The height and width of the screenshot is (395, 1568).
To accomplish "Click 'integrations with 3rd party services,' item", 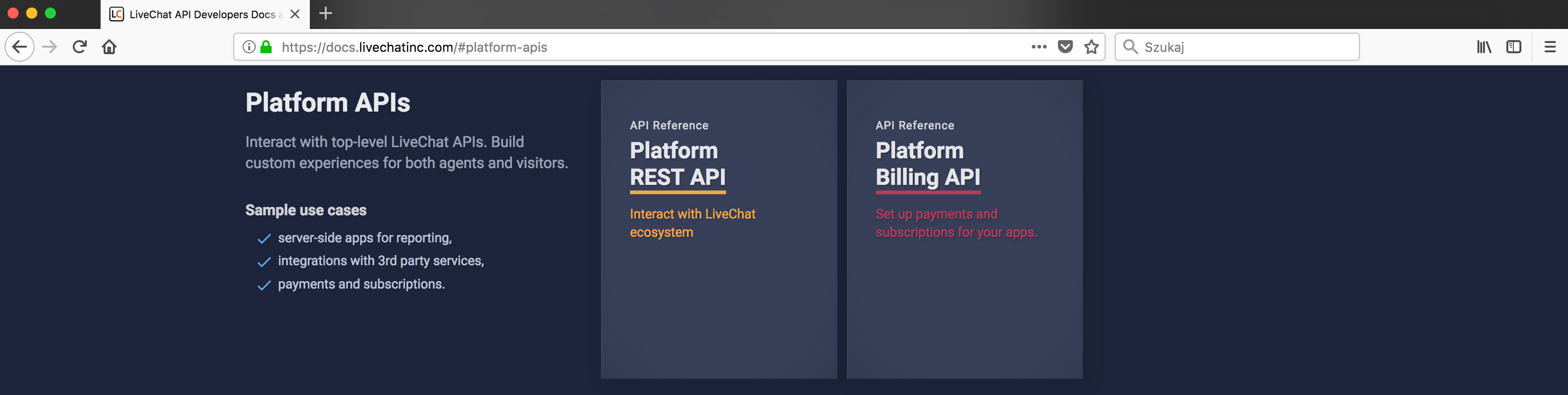I will pyautogui.click(x=381, y=261).
